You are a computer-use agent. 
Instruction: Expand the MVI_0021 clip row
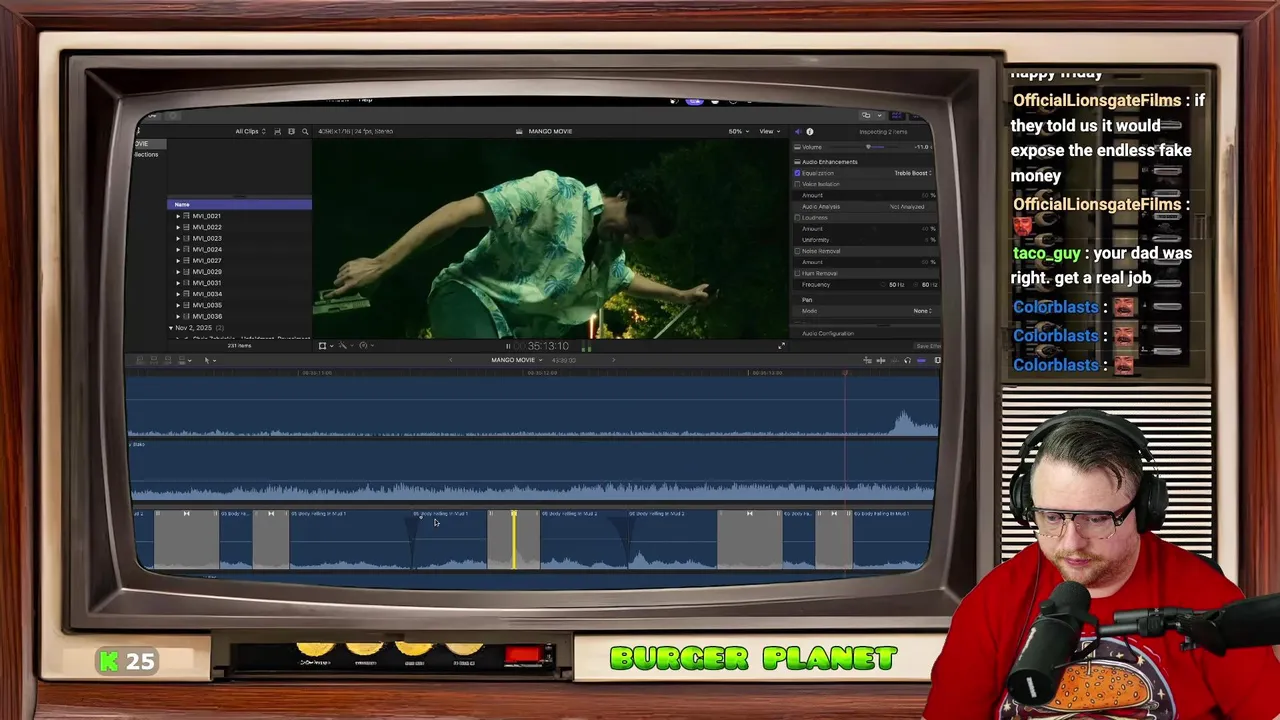click(x=178, y=216)
